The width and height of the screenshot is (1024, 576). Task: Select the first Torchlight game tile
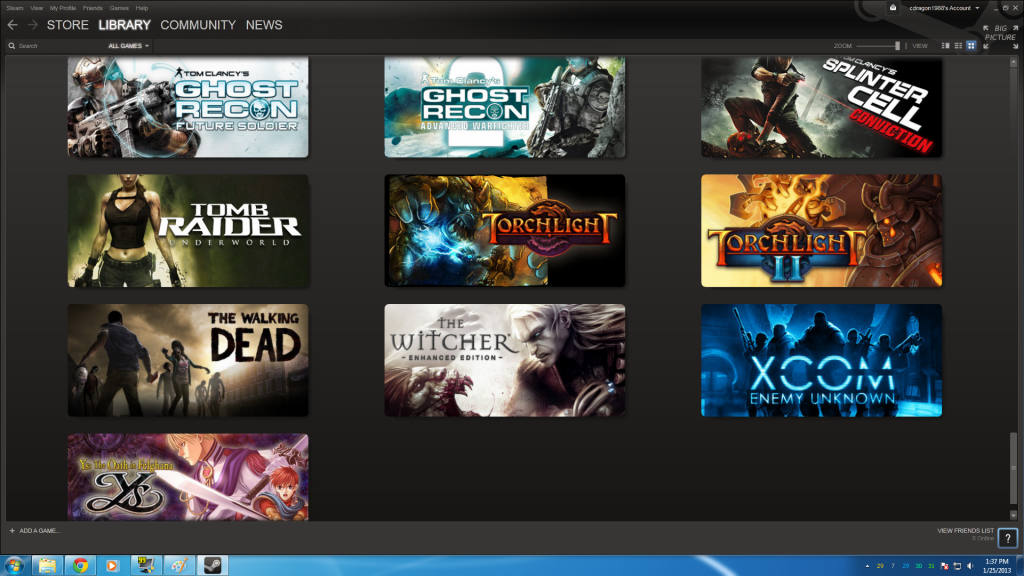505,231
